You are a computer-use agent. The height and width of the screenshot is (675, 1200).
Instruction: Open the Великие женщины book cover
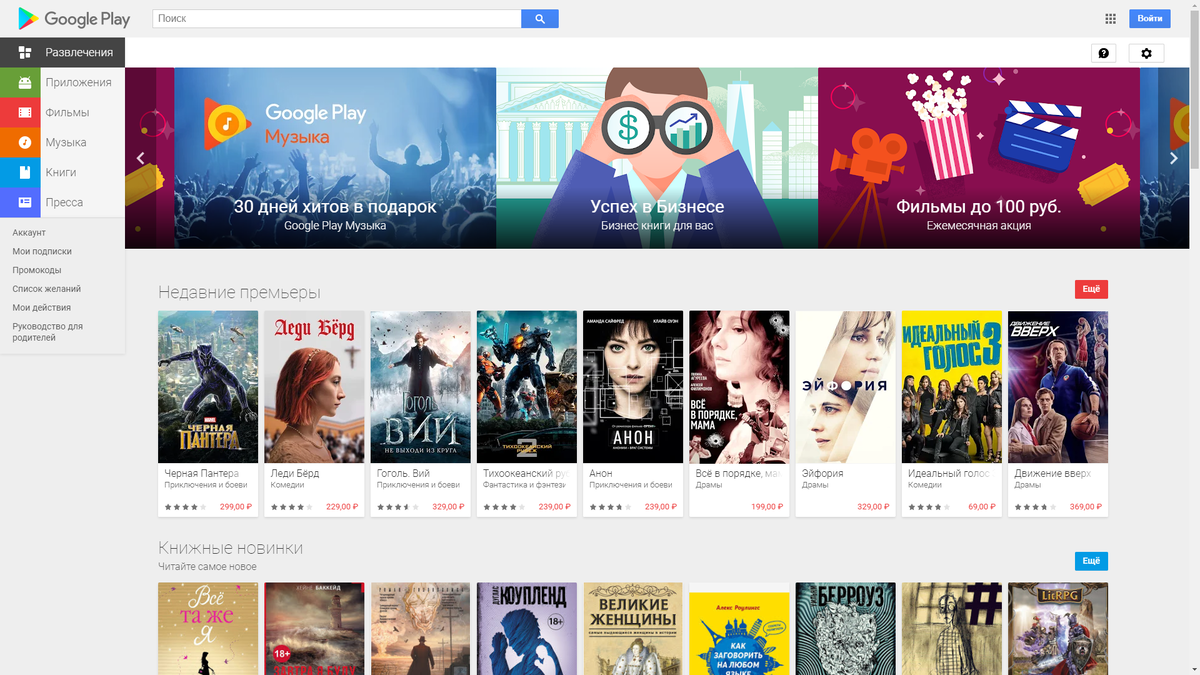(633, 629)
